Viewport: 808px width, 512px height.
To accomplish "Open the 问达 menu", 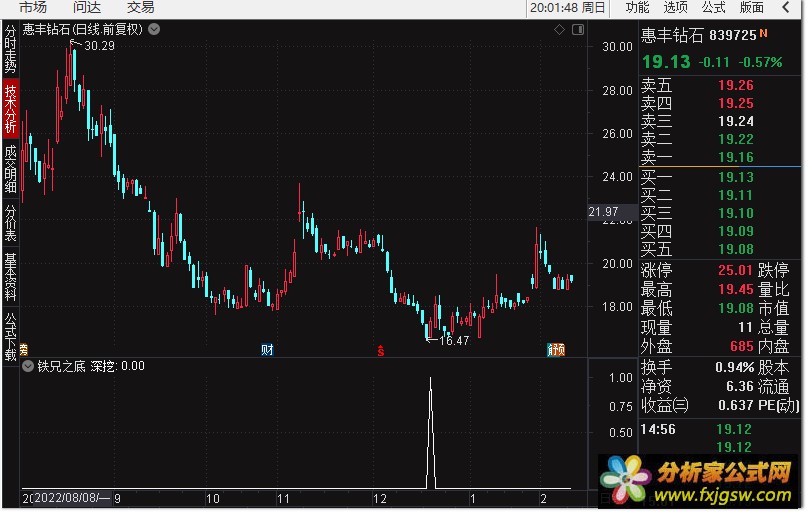I will 87,7.
